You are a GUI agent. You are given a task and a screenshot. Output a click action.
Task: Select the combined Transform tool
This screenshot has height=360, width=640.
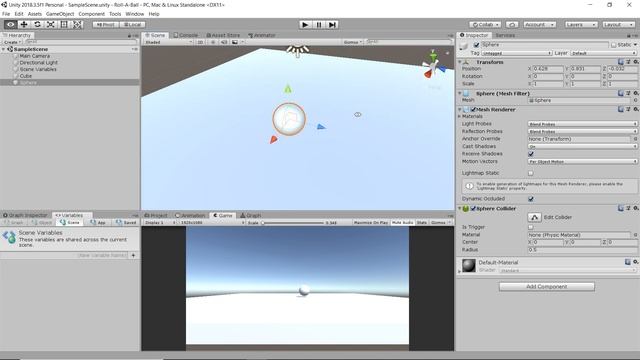click(x=78, y=24)
